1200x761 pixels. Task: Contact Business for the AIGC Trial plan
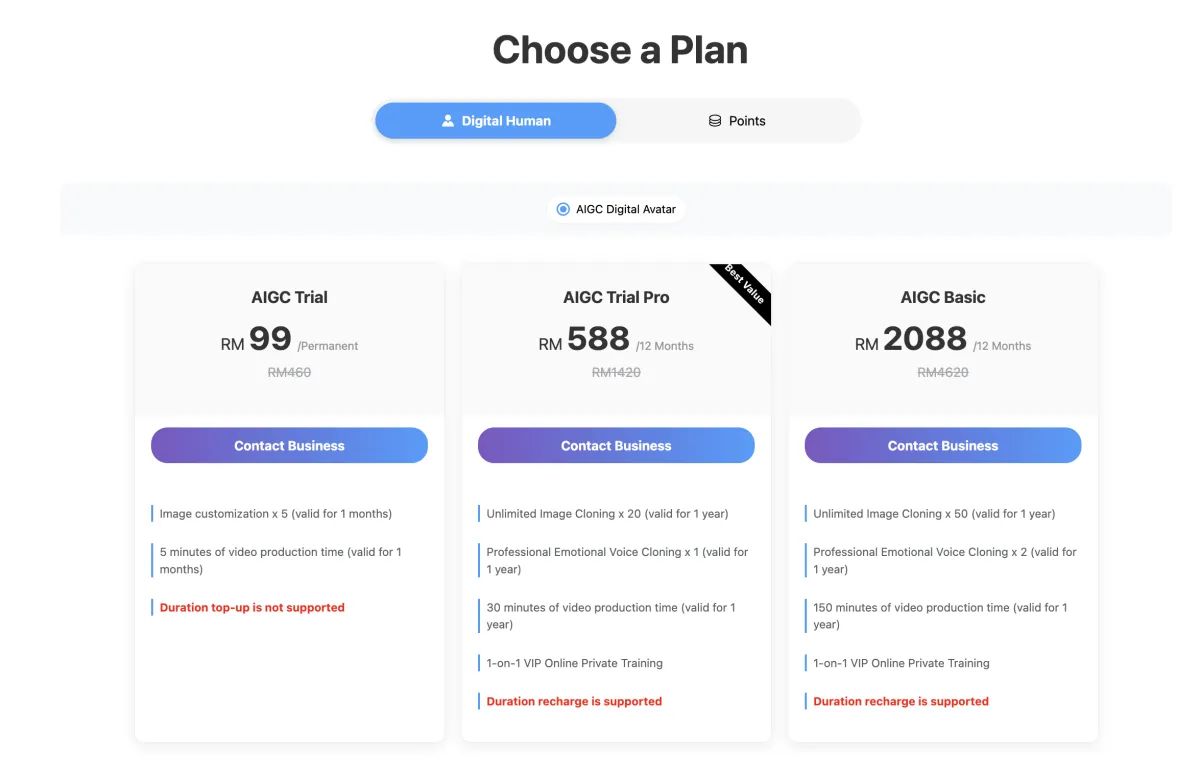pos(289,446)
